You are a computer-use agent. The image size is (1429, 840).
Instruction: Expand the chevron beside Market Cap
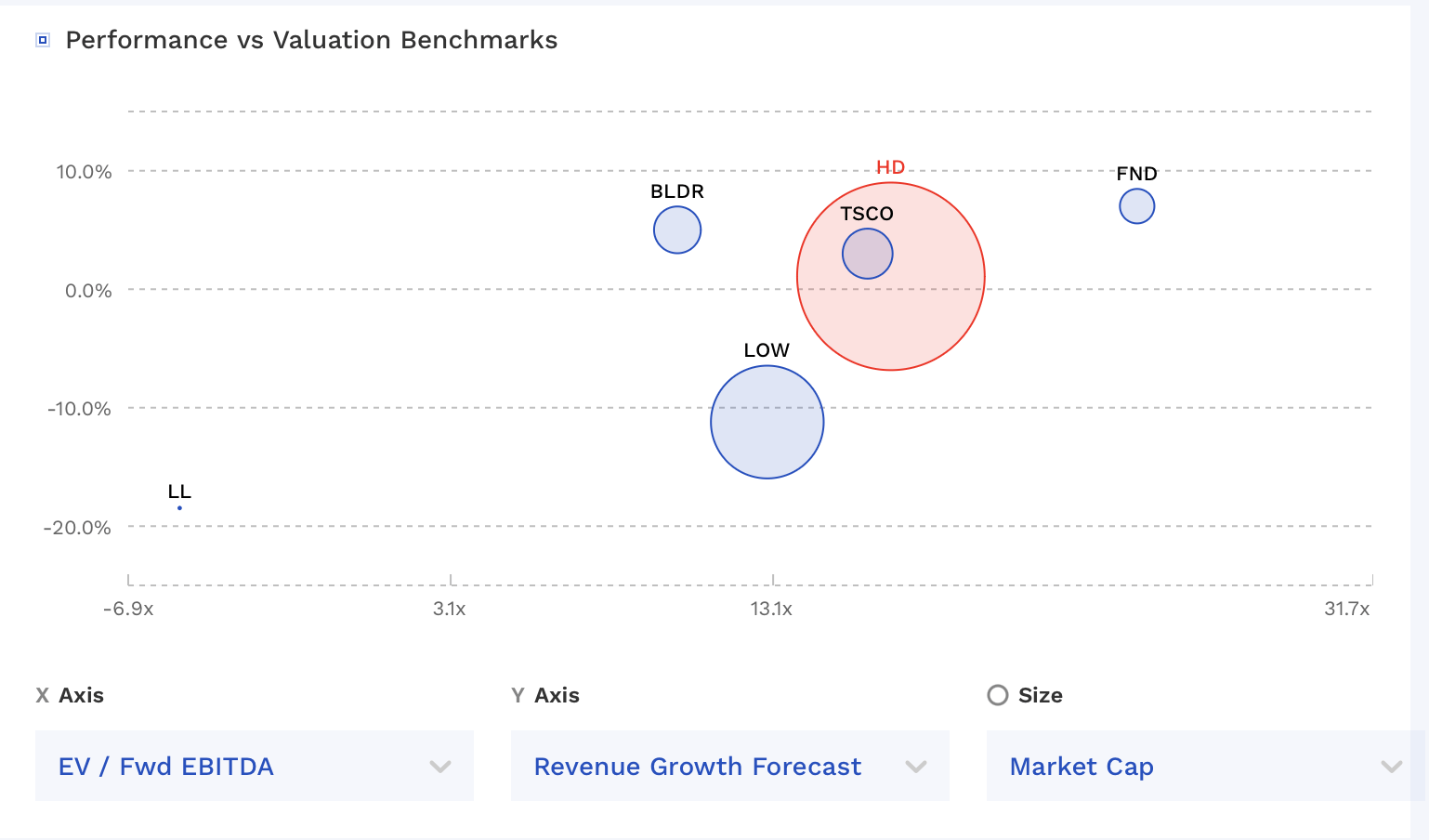click(1391, 767)
